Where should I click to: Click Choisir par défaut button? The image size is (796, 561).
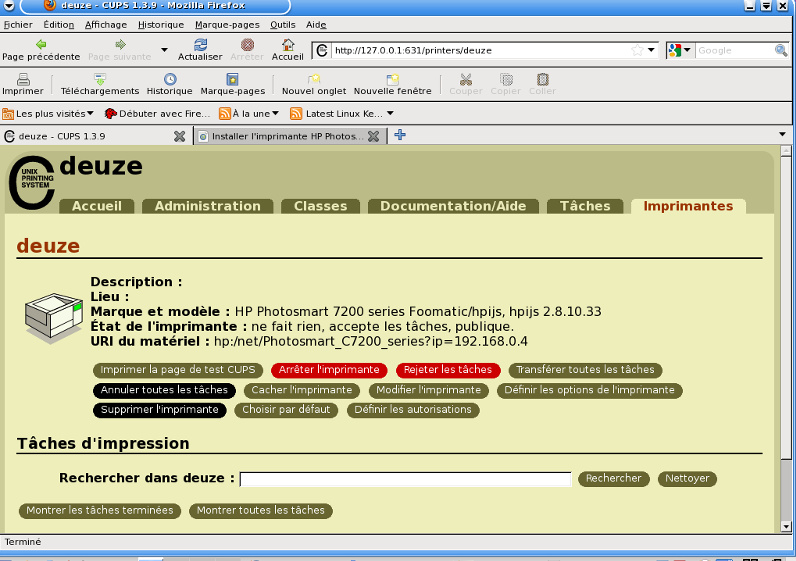point(286,410)
